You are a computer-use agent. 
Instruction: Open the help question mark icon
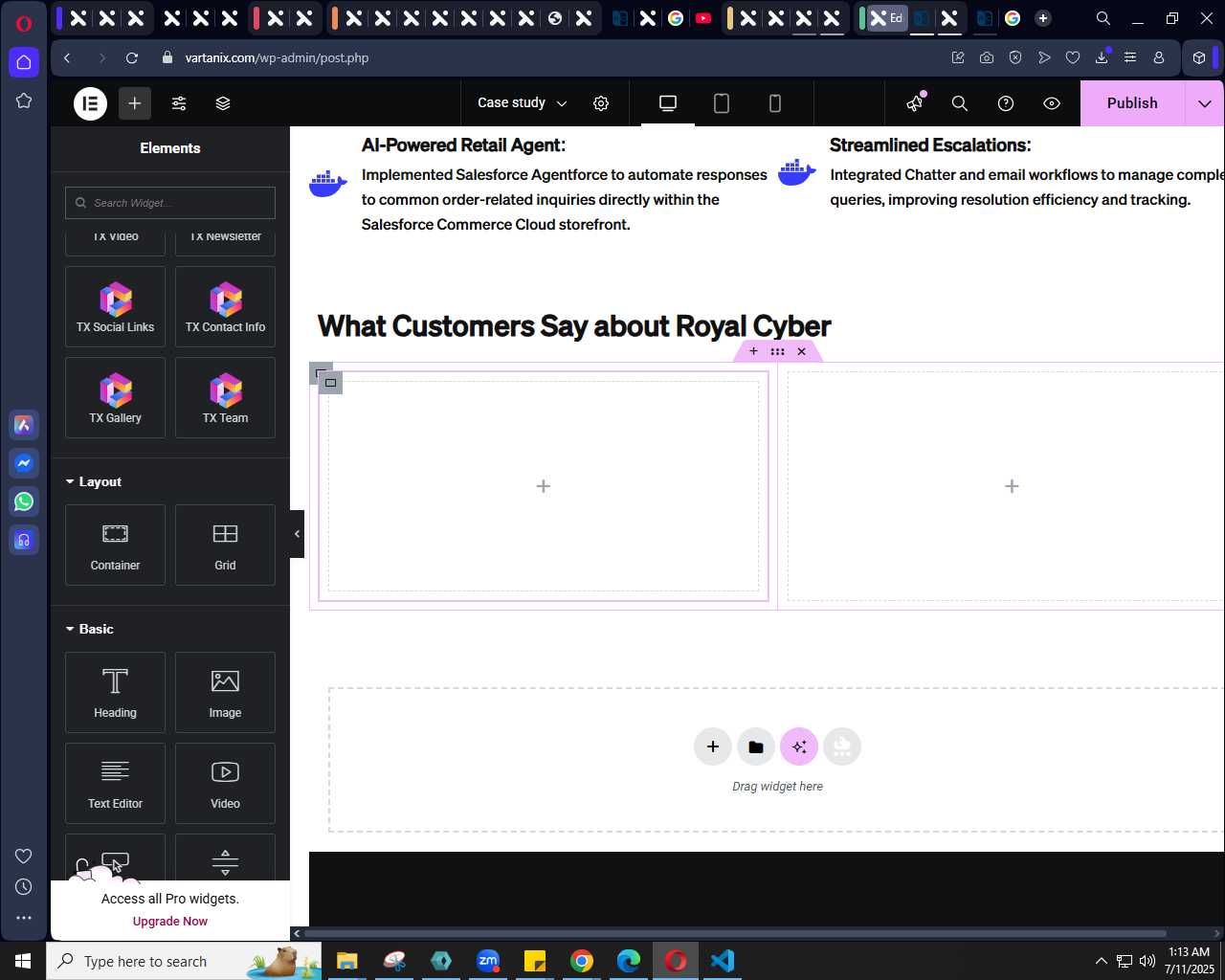pos(1006,103)
